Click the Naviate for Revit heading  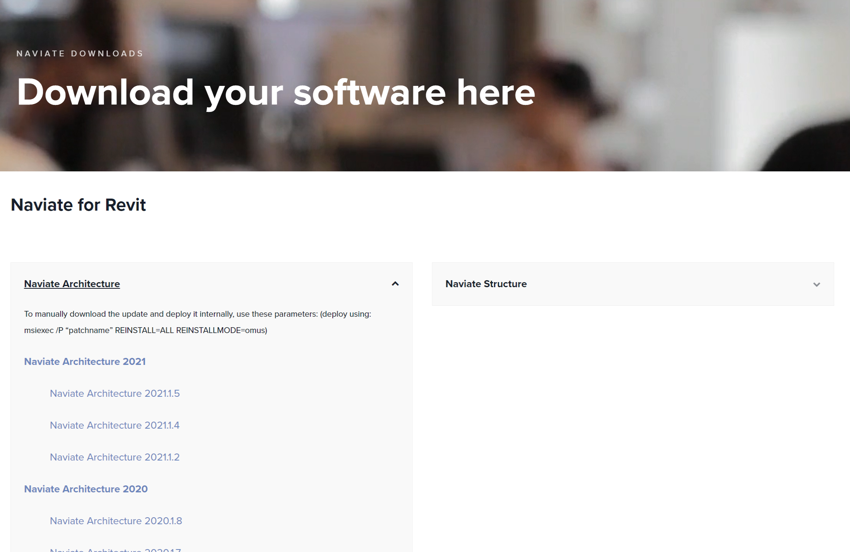click(x=79, y=205)
